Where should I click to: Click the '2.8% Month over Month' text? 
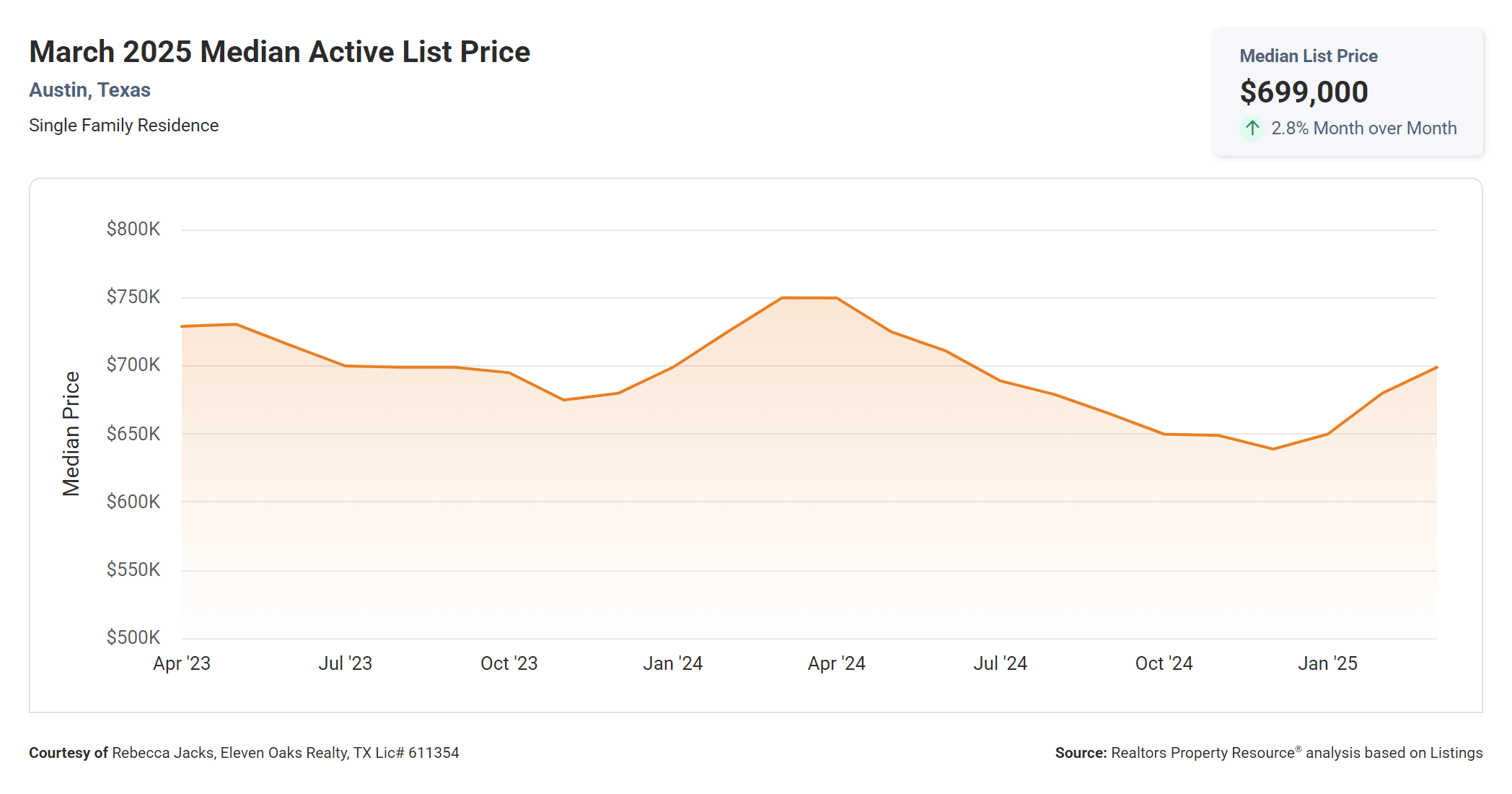click(1363, 128)
